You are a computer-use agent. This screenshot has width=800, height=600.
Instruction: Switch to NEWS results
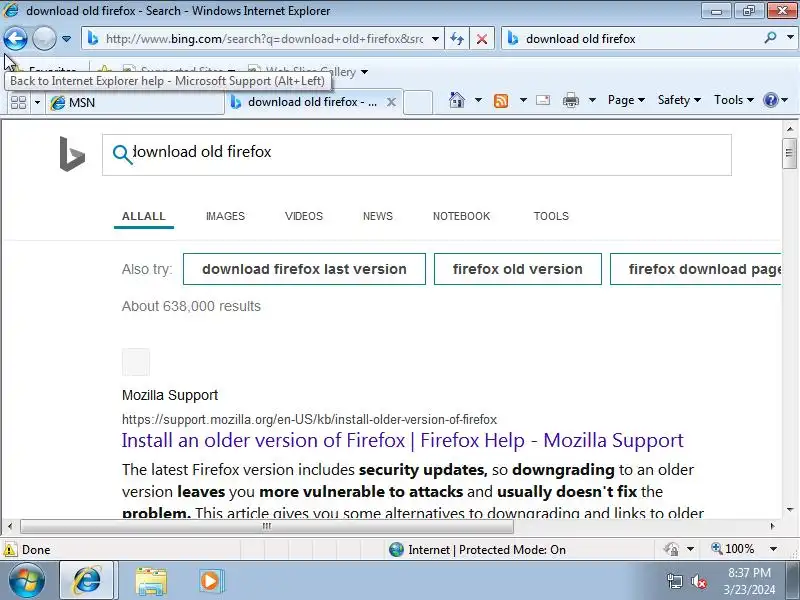(378, 216)
